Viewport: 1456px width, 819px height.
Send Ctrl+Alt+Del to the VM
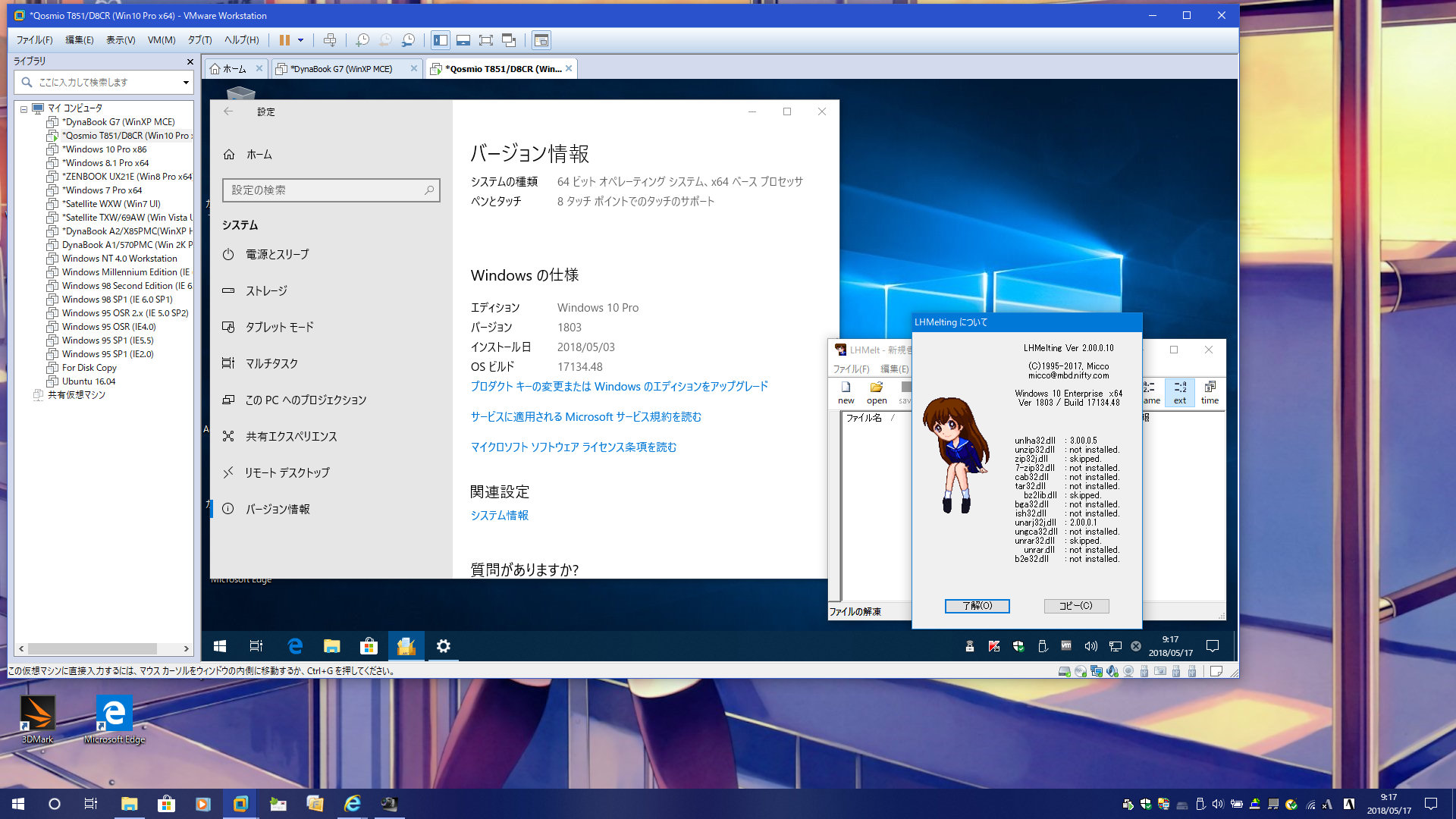pyautogui.click(x=330, y=40)
